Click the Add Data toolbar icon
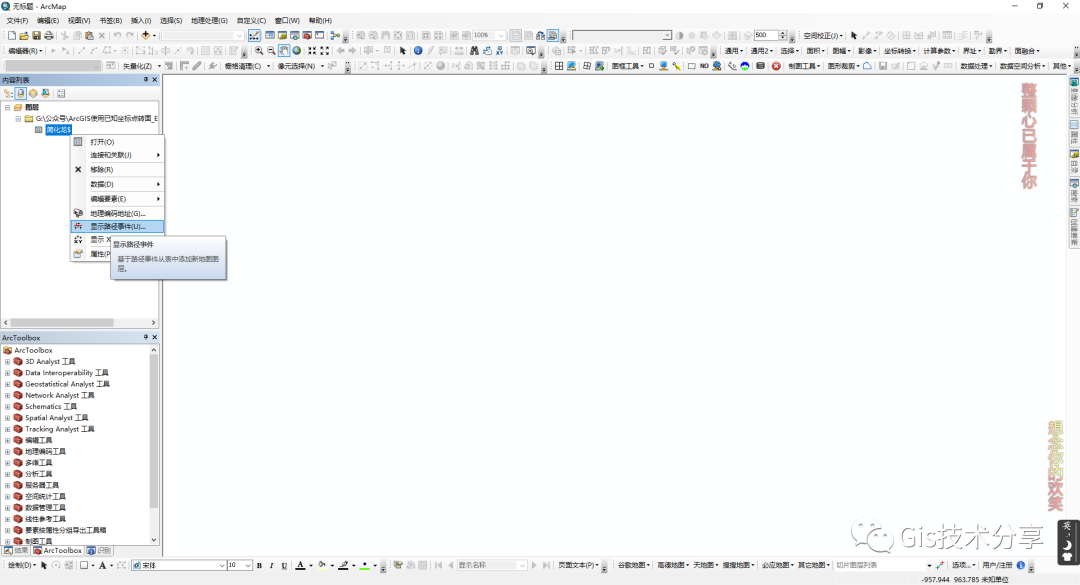The height and width of the screenshot is (585, 1080). pyautogui.click(x=146, y=35)
